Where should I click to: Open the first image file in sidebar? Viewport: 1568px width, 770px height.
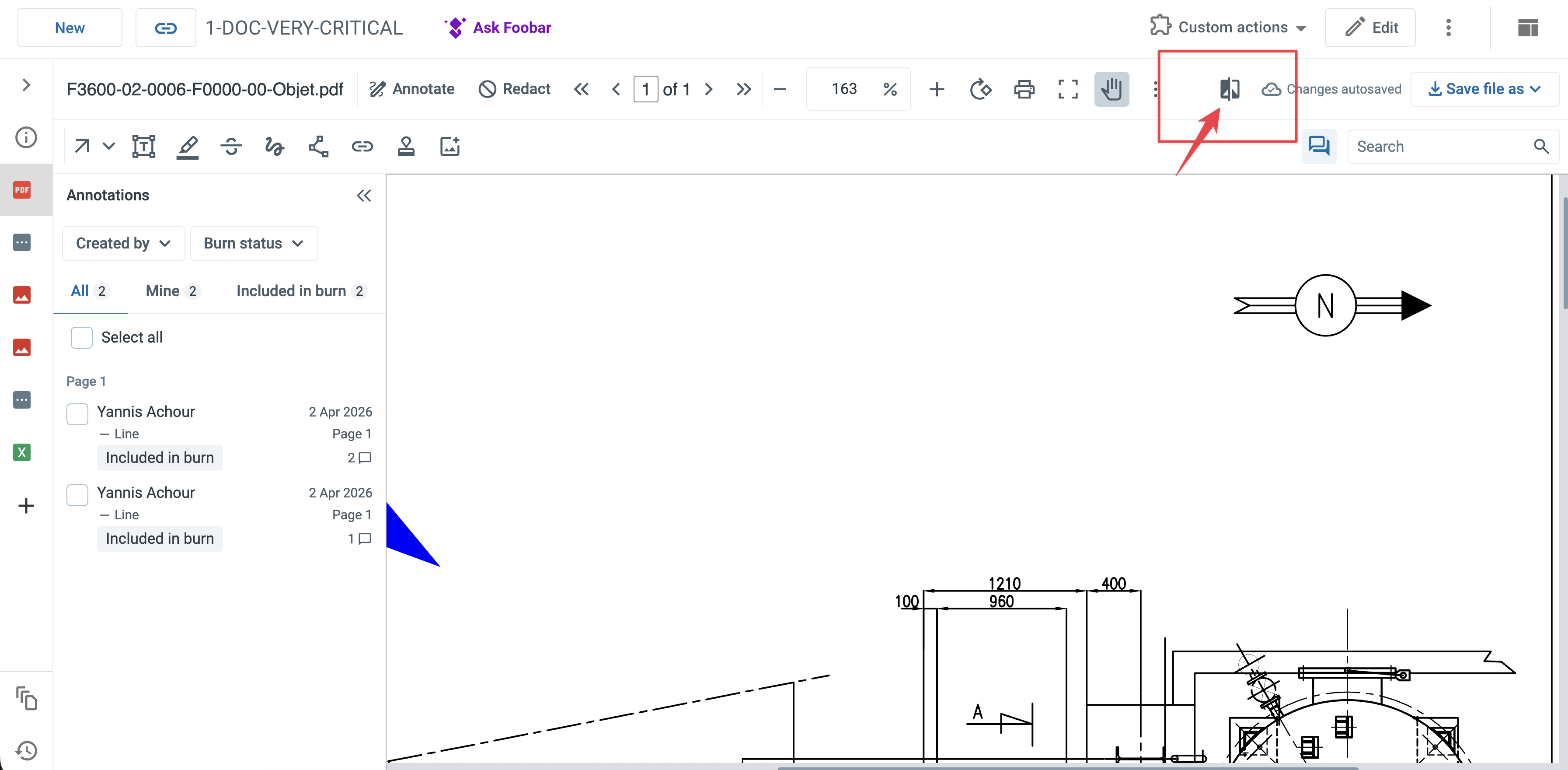tap(22, 295)
